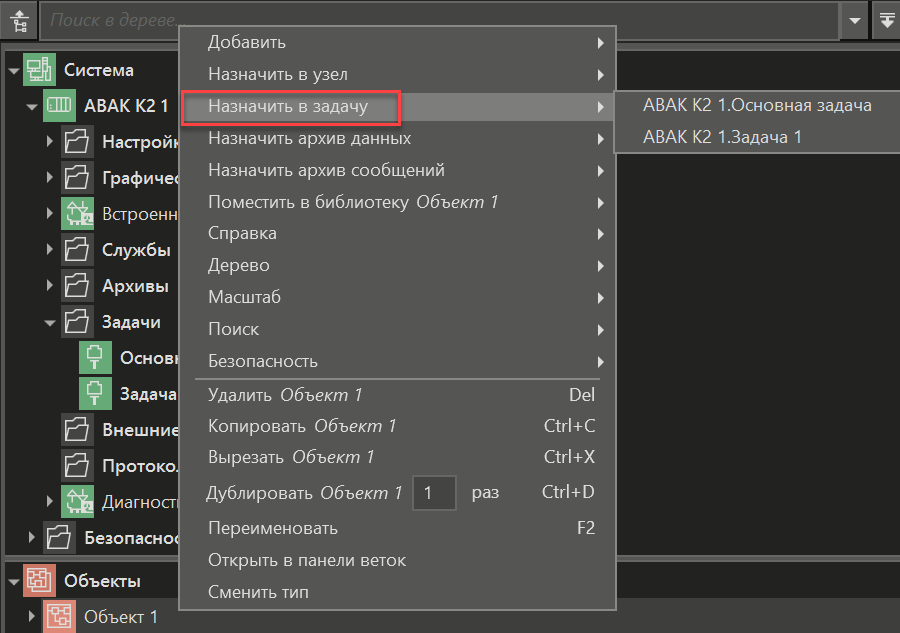Image resolution: width=900 pixels, height=633 pixels.
Task: Select the Архивы tree label
Action: pos(135,286)
